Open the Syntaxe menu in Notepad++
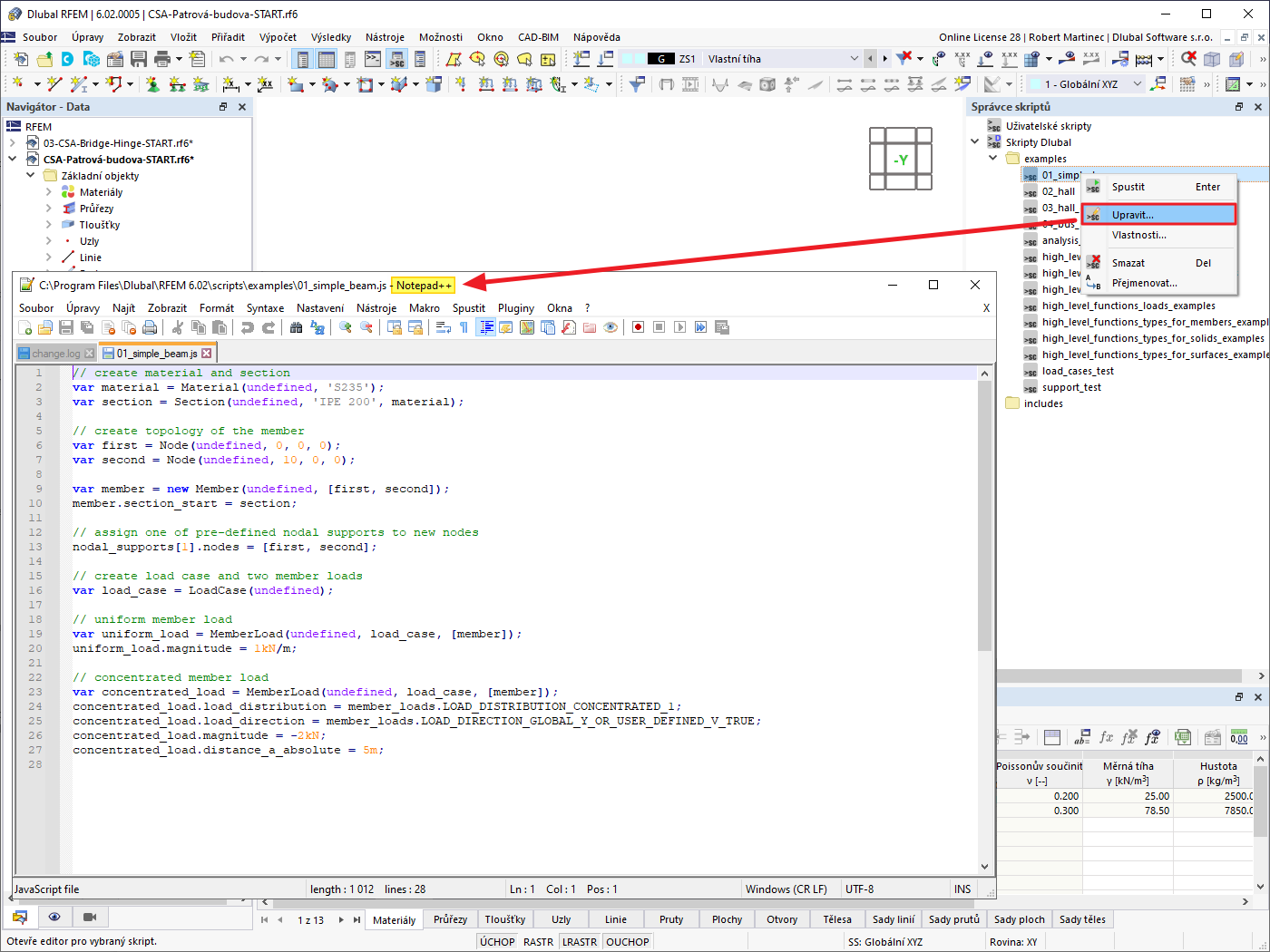 [x=265, y=308]
